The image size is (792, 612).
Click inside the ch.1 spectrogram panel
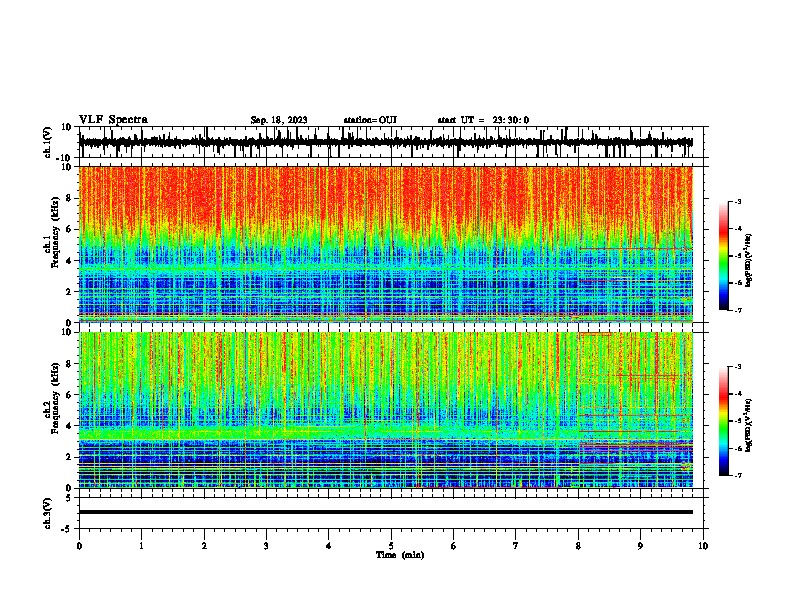click(x=386, y=244)
